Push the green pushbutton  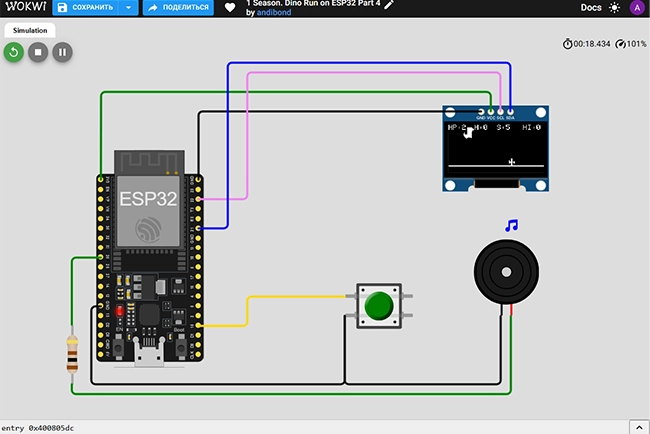click(x=378, y=306)
